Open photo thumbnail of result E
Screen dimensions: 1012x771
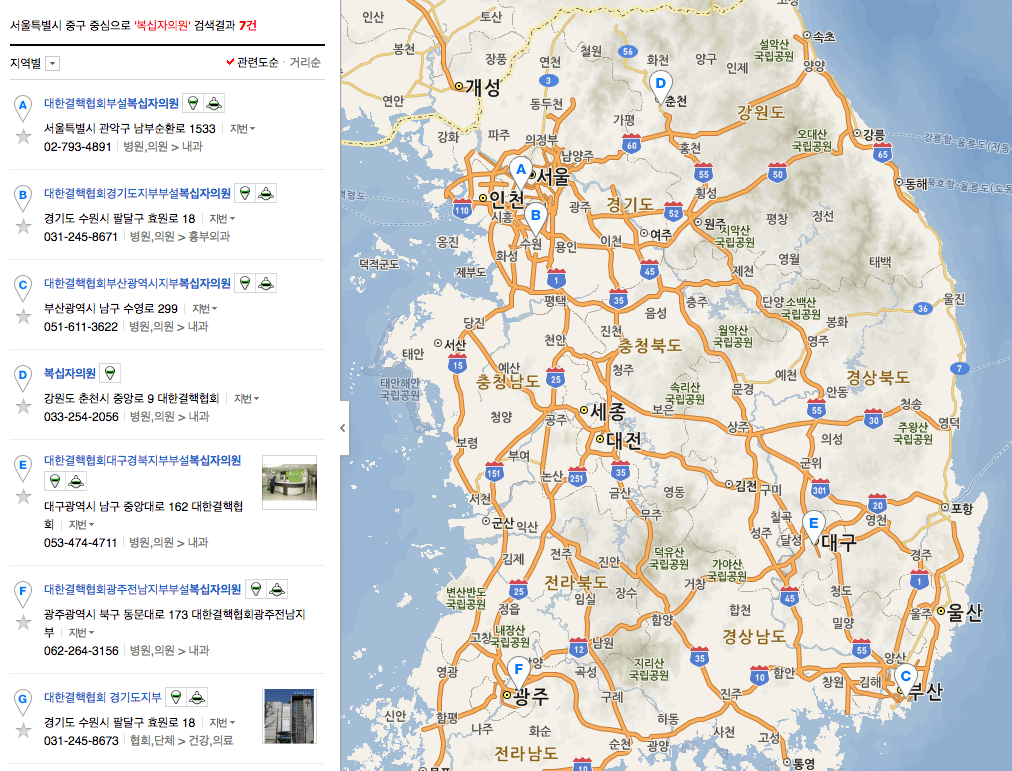pos(289,483)
